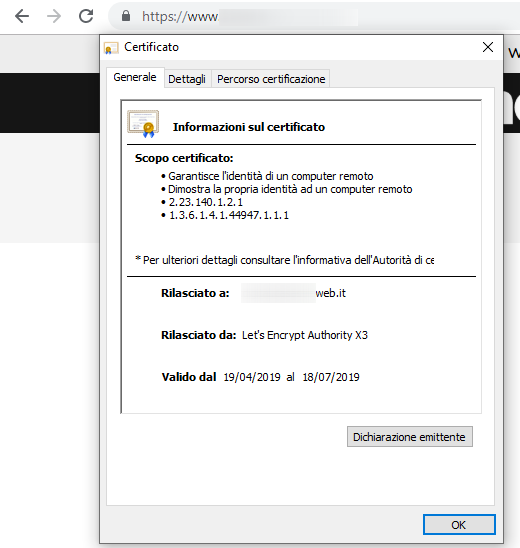Click the certificate icon in title bar

click(x=111, y=48)
